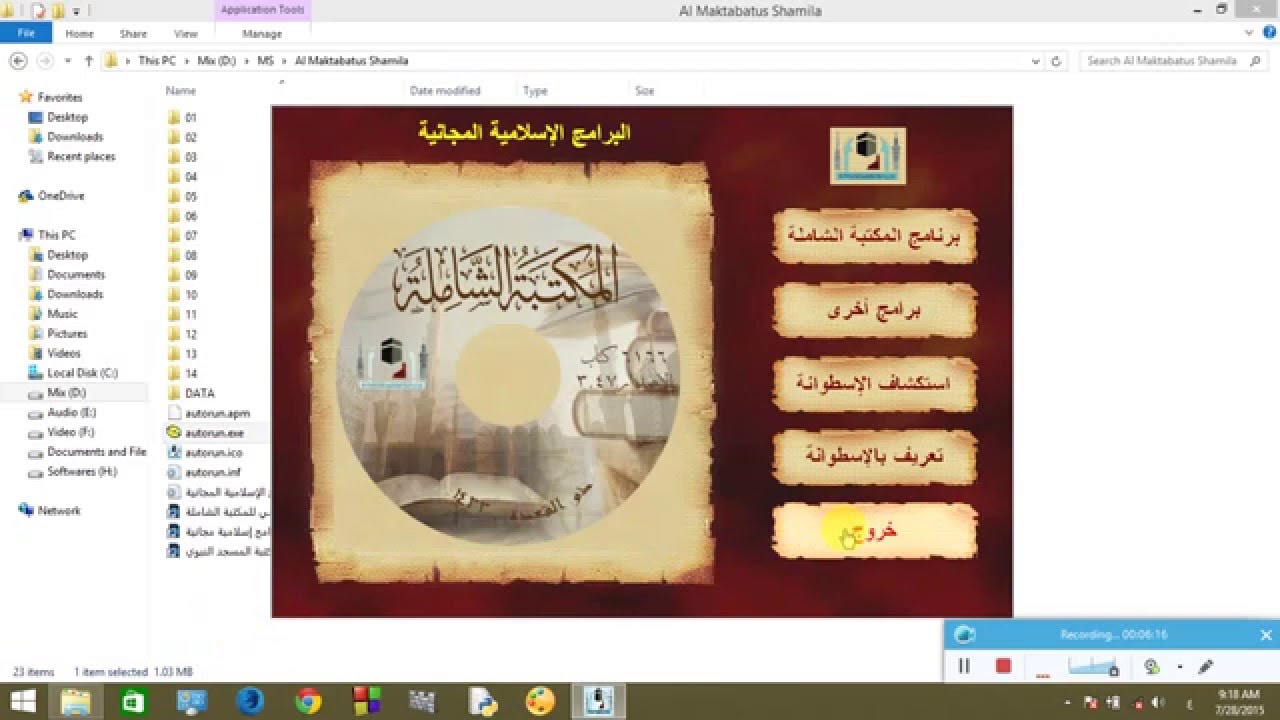
Task: Select the folder named 01
Action: coord(183,117)
